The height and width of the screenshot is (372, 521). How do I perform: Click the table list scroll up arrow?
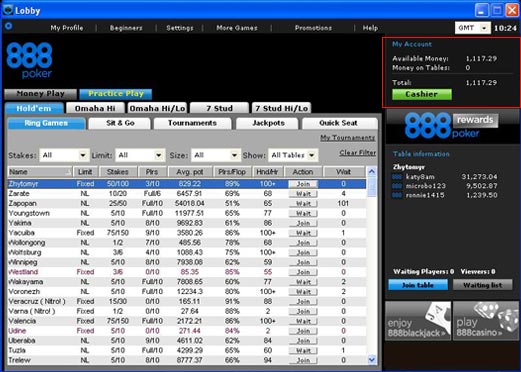[372, 172]
